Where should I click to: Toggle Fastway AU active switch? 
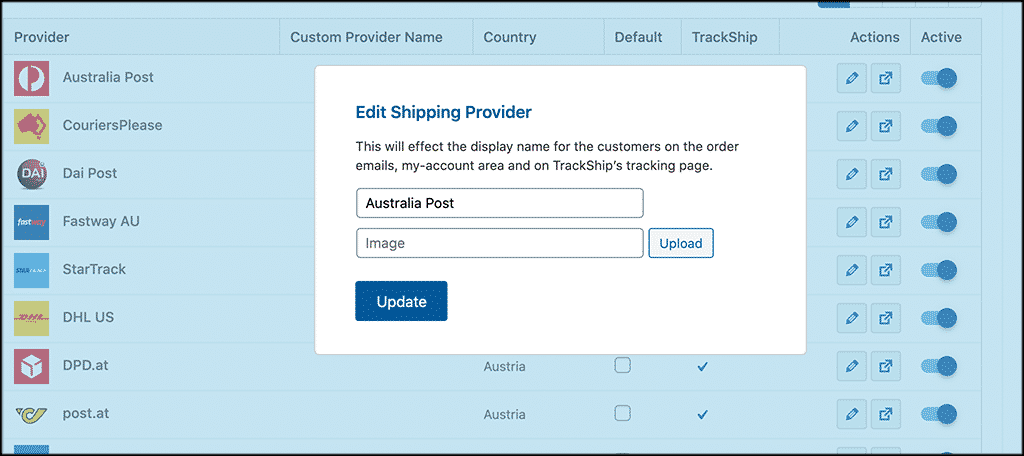939,222
